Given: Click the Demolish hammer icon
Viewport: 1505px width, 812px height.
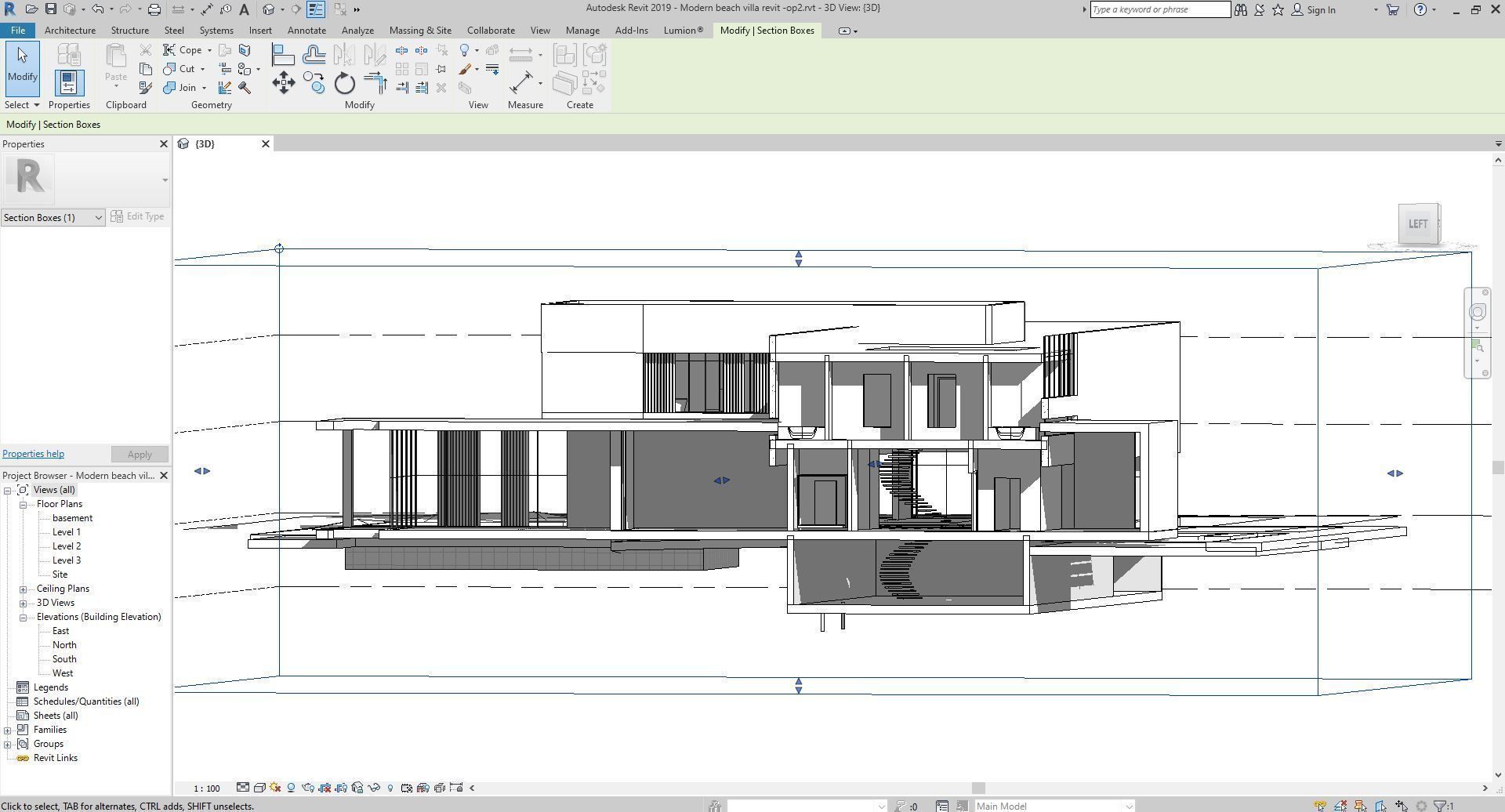Looking at the screenshot, I should (x=245, y=88).
